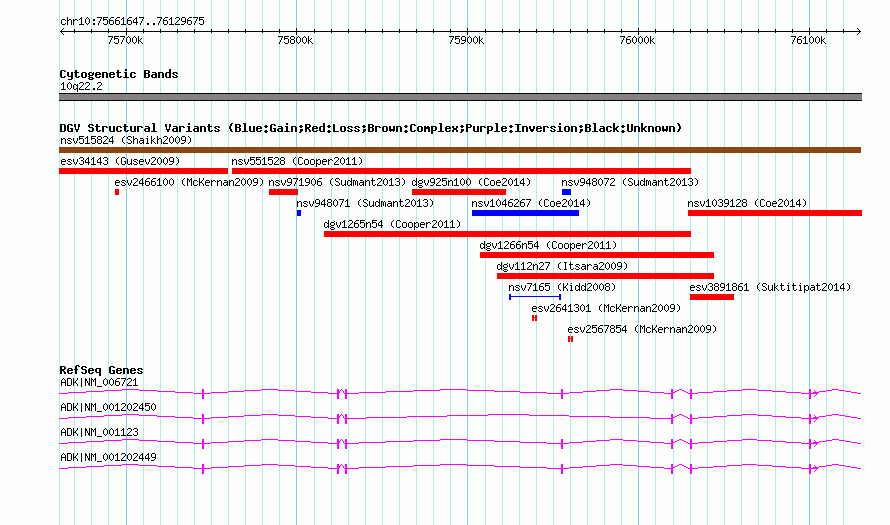Click the 76100k ruler label
The width and height of the screenshot is (890, 525).
pyautogui.click(x=808, y=40)
